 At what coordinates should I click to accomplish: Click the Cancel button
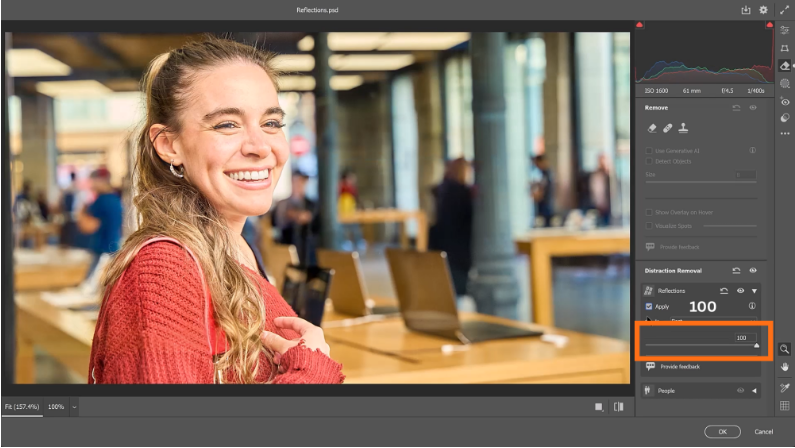pyautogui.click(x=763, y=431)
